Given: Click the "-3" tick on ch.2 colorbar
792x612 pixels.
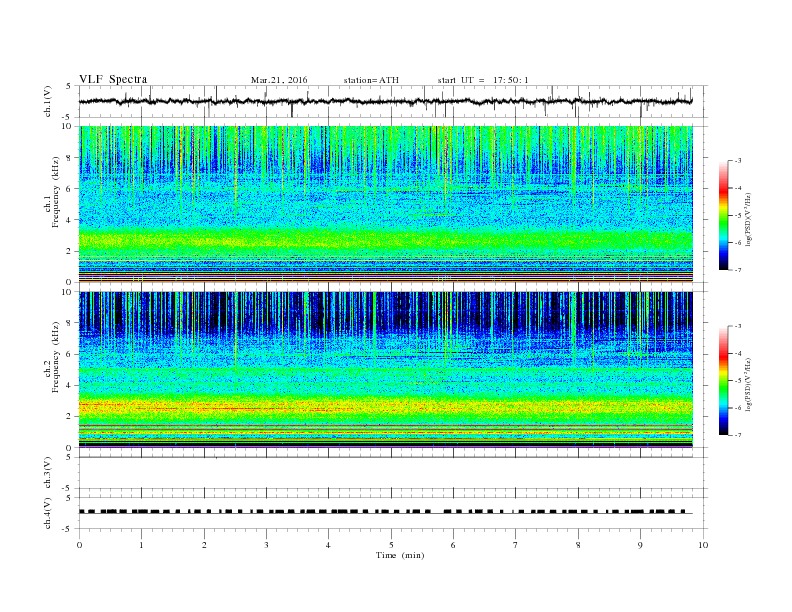Looking at the screenshot, I should (738, 326).
